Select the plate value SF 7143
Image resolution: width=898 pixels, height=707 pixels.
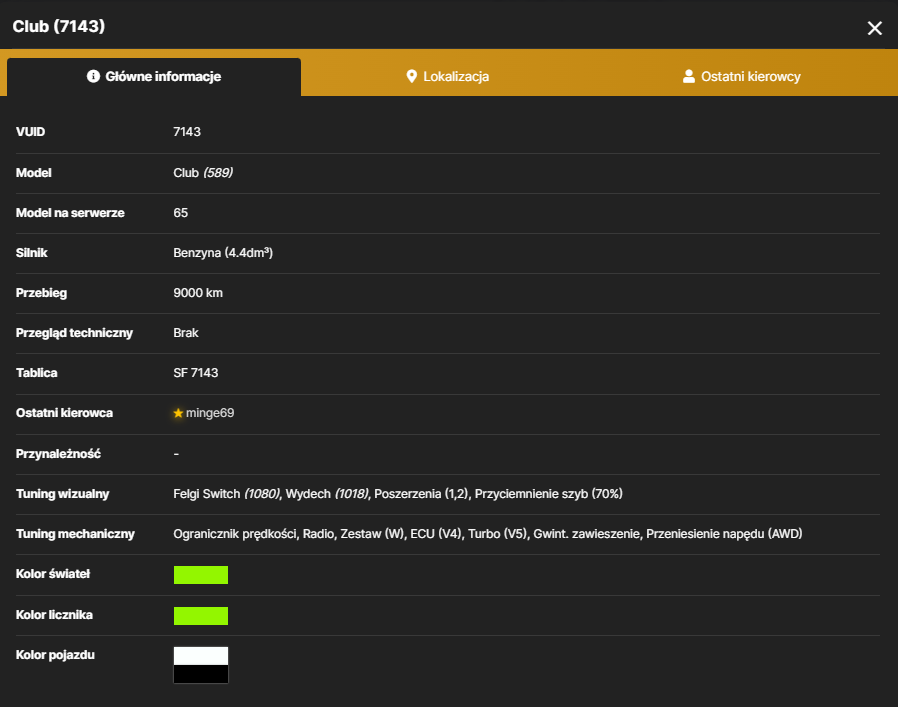tap(195, 373)
